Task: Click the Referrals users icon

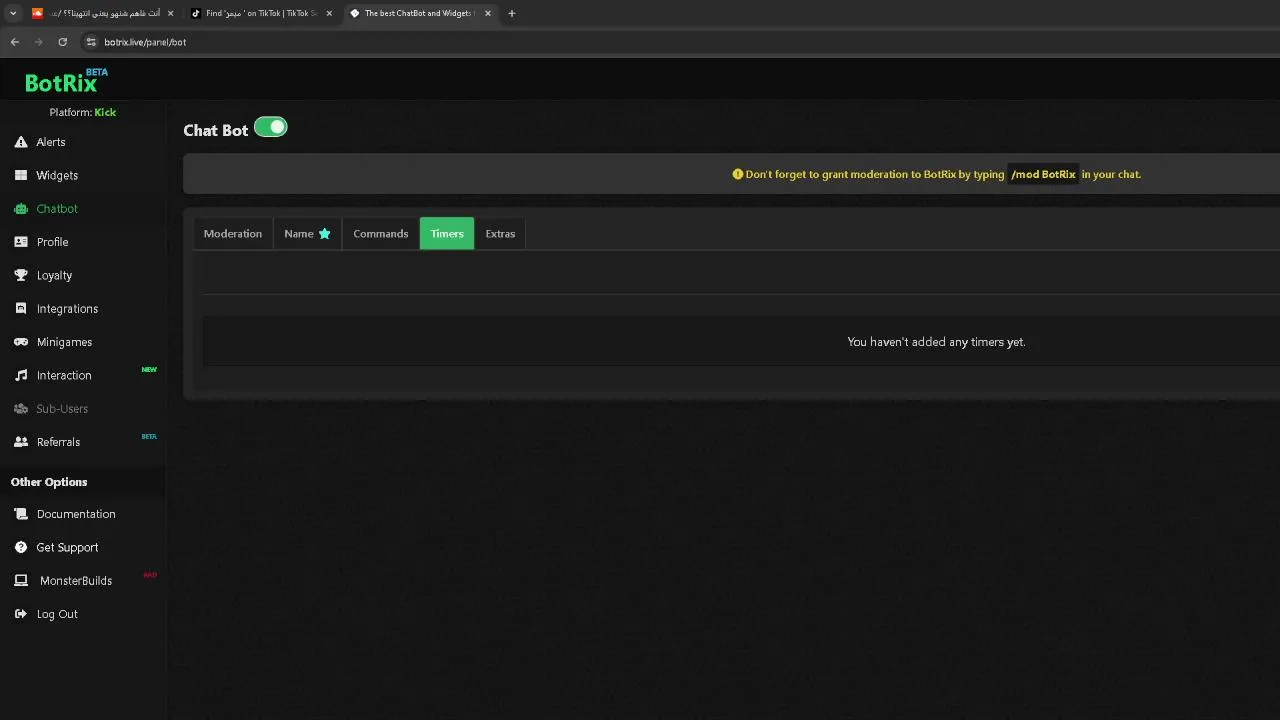Action: pos(21,442)
